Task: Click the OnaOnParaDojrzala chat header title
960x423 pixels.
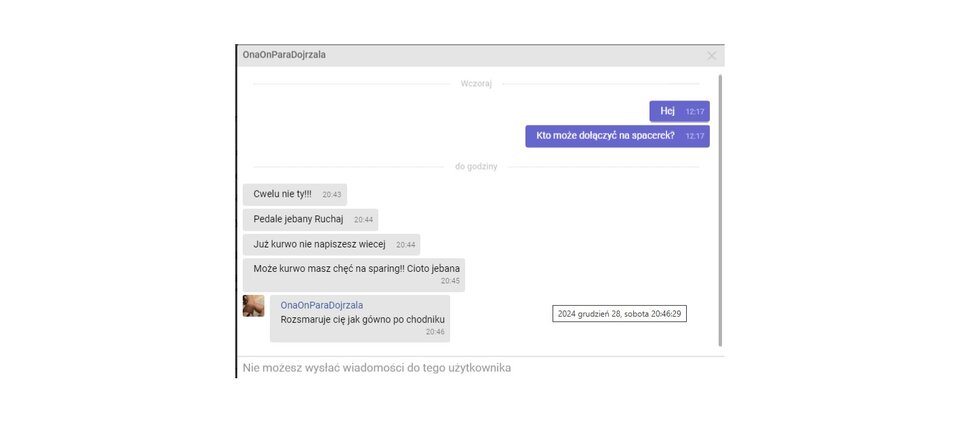Action: point(284,55)
